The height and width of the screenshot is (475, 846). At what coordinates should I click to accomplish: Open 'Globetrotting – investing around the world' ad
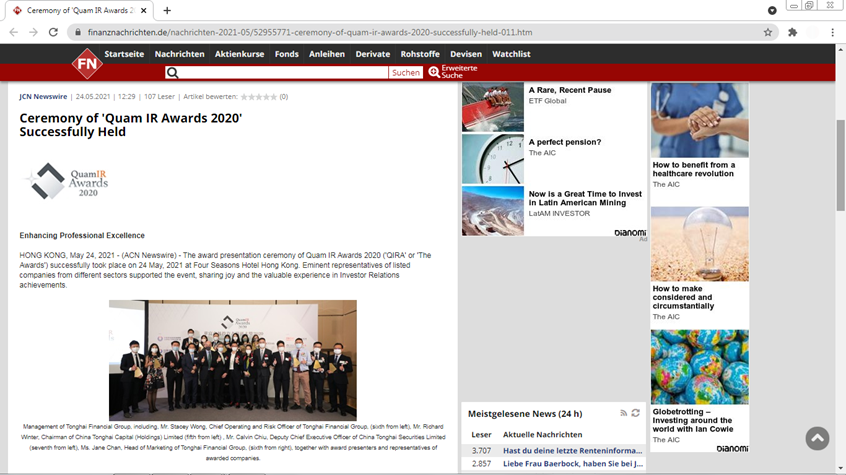point(693,420)
